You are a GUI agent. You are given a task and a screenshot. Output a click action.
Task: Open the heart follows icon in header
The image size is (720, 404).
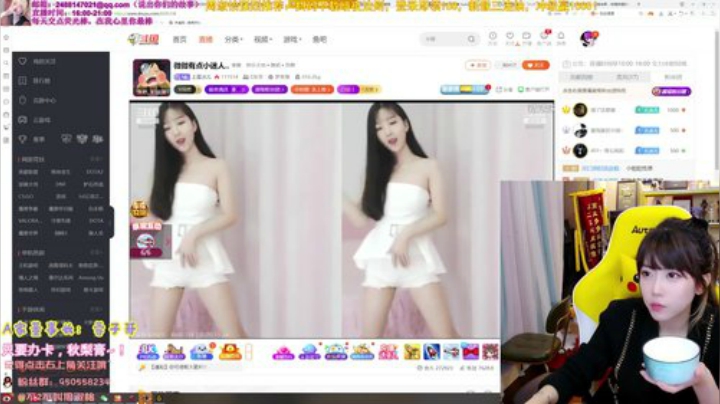510,38
